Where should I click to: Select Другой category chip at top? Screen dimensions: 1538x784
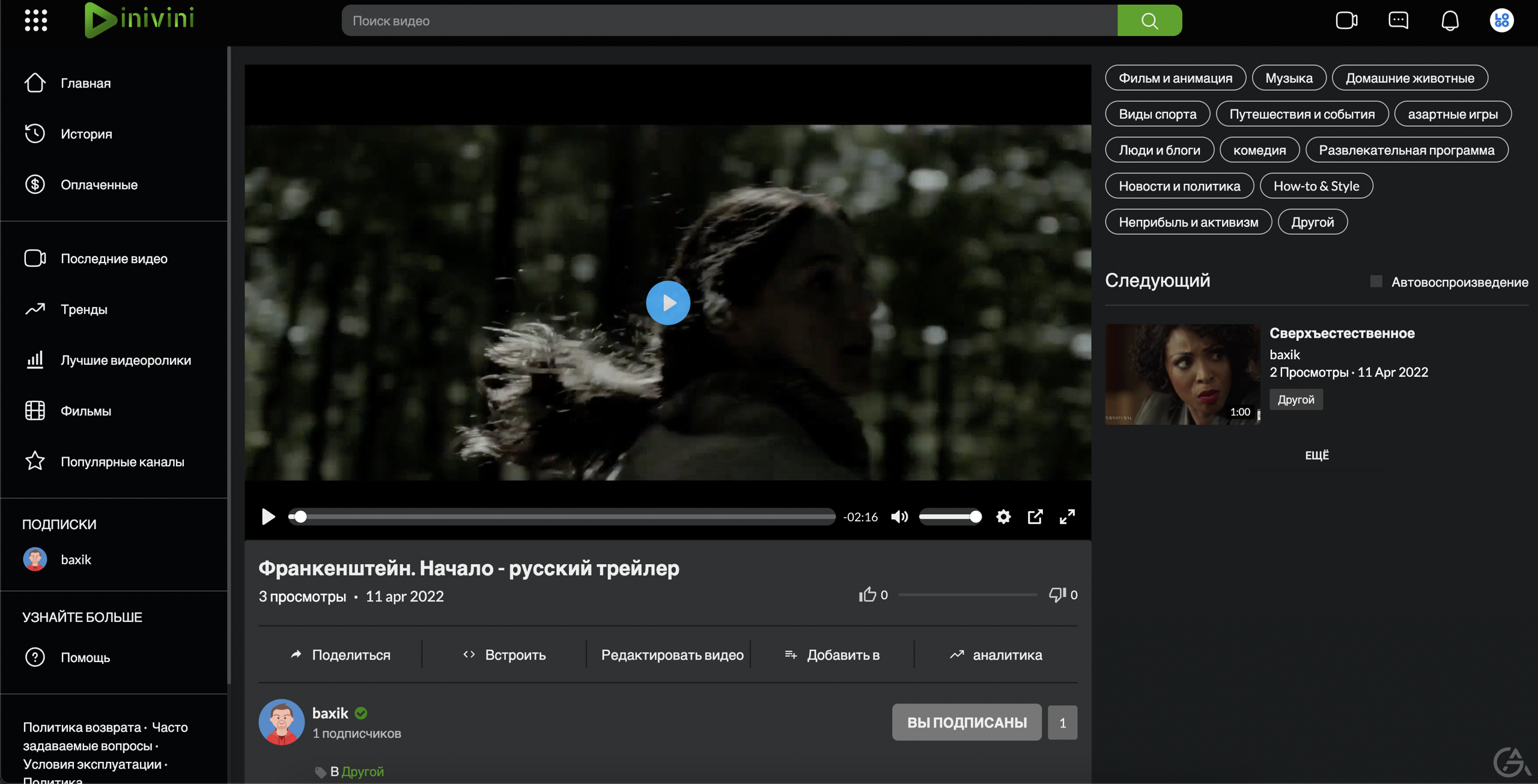pos(1313,222)
